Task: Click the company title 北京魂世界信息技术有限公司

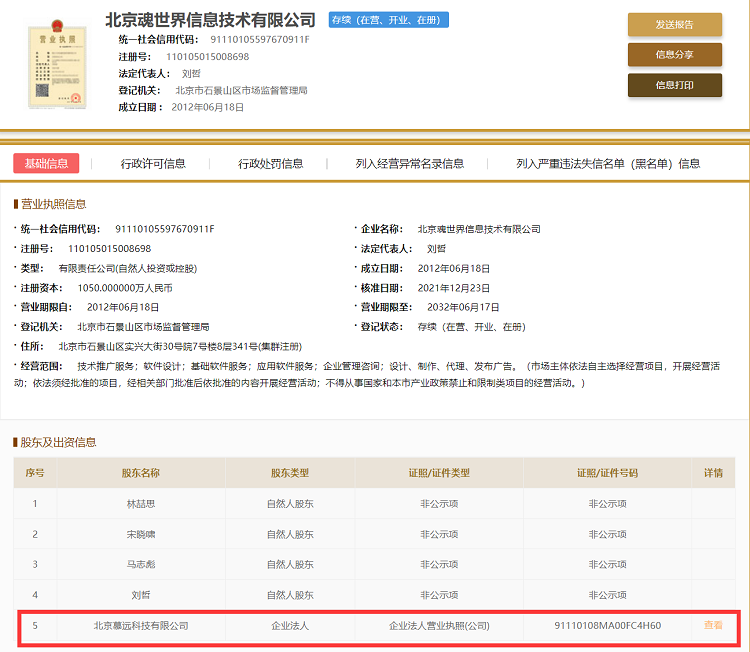Action: (x=210, y=20)
